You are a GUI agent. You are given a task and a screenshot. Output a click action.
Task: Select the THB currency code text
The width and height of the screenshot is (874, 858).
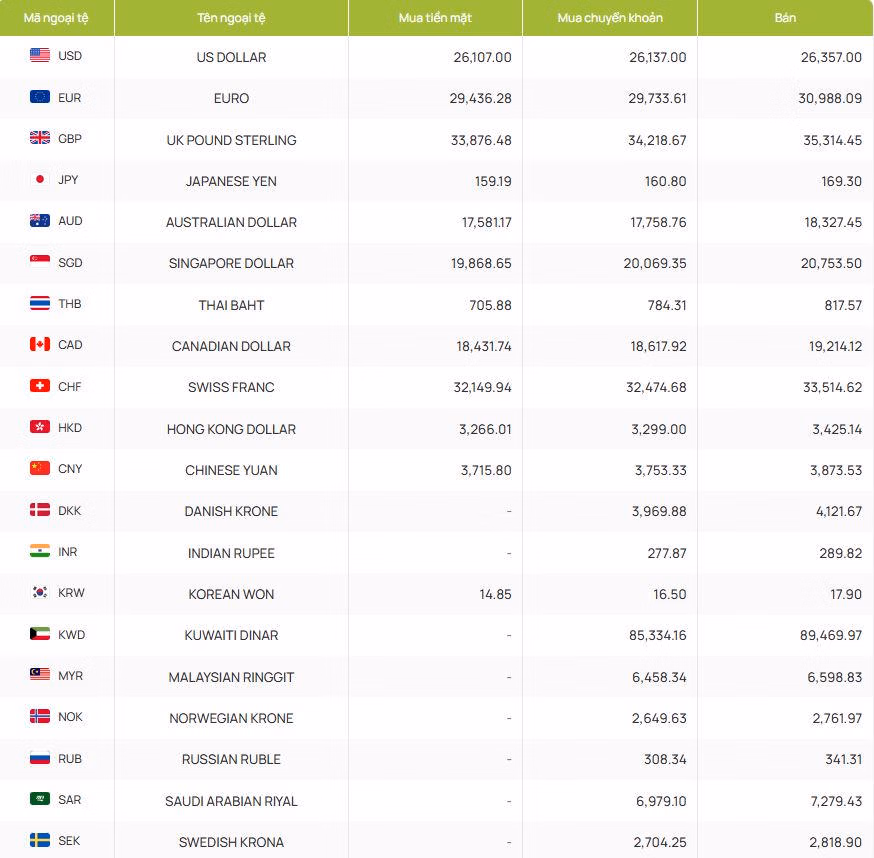click(70, 304)
